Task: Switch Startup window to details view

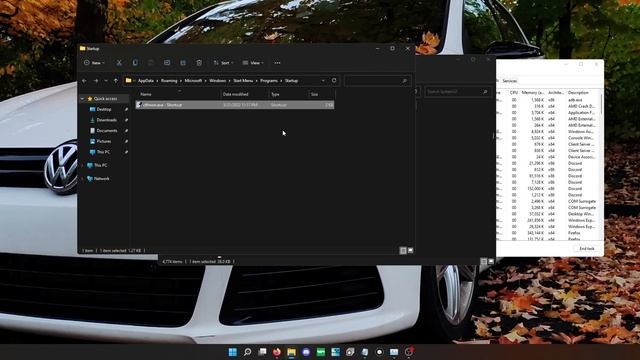Action: click(403, 251)
